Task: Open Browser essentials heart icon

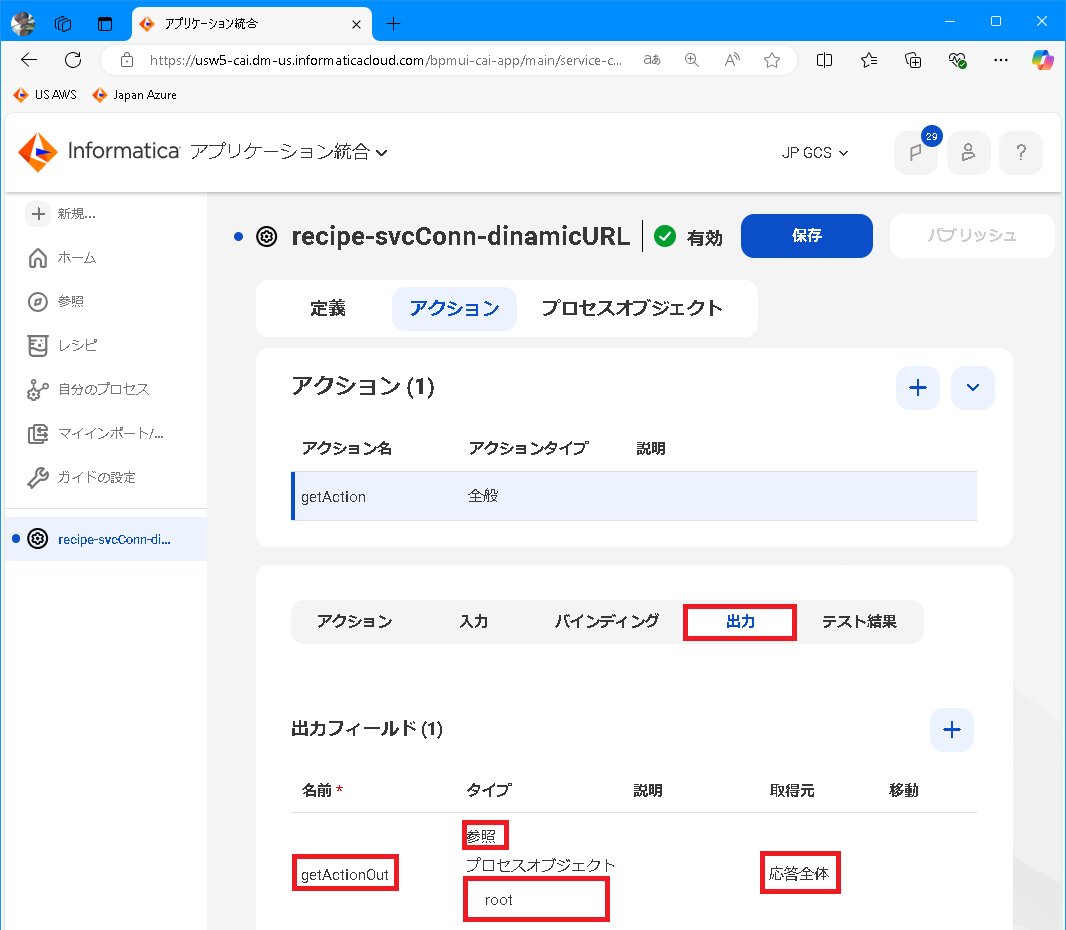Action: point(957,61)
